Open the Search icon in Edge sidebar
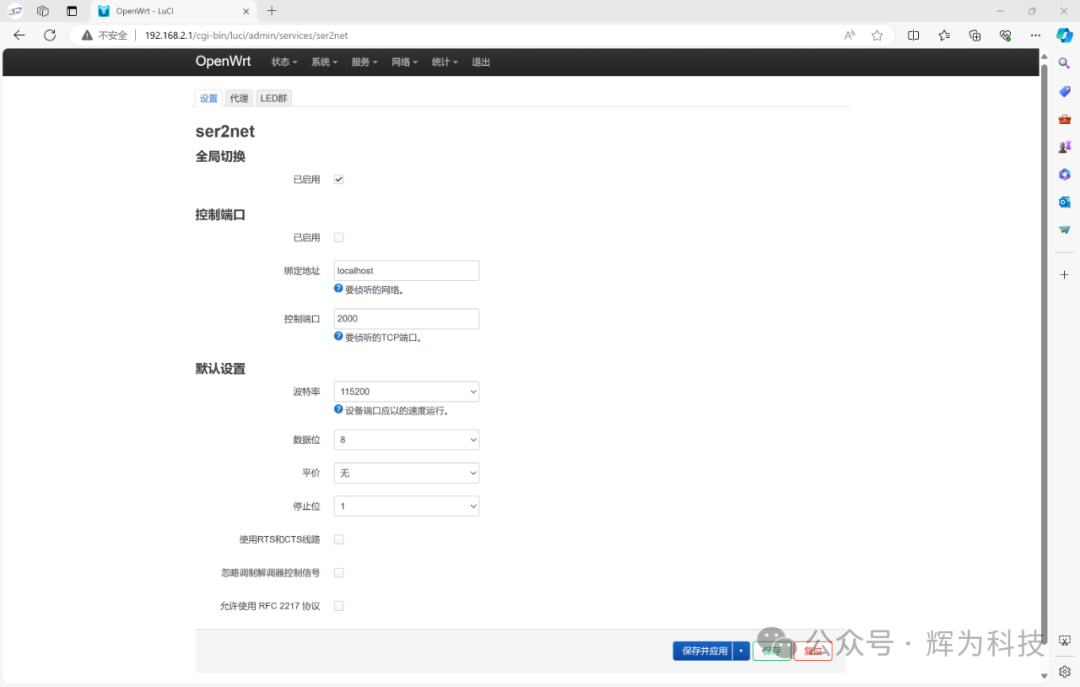The width and height of the screenshot is (1080, 687). tap(1064, 62)
